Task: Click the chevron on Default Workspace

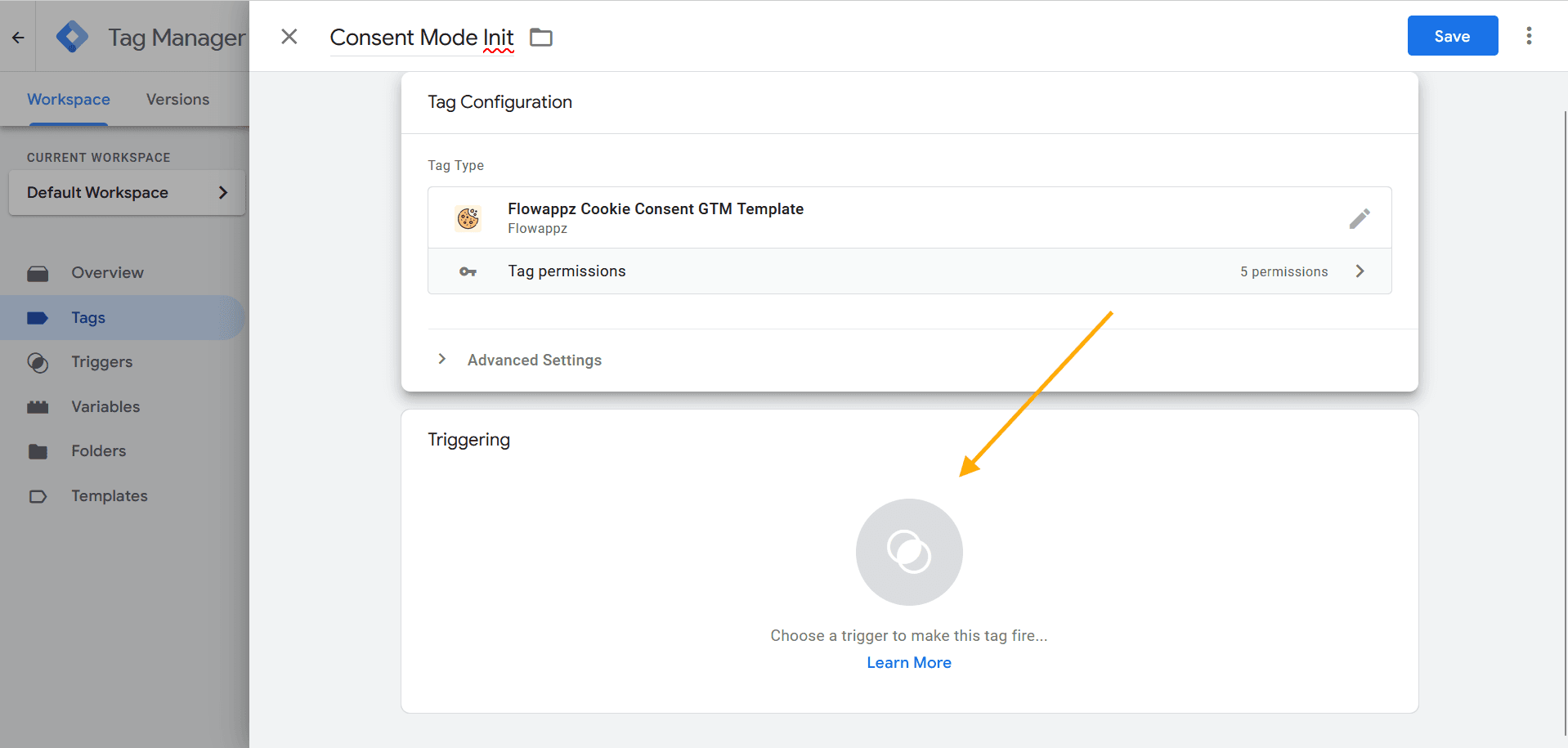Action: tap(223, 192)
